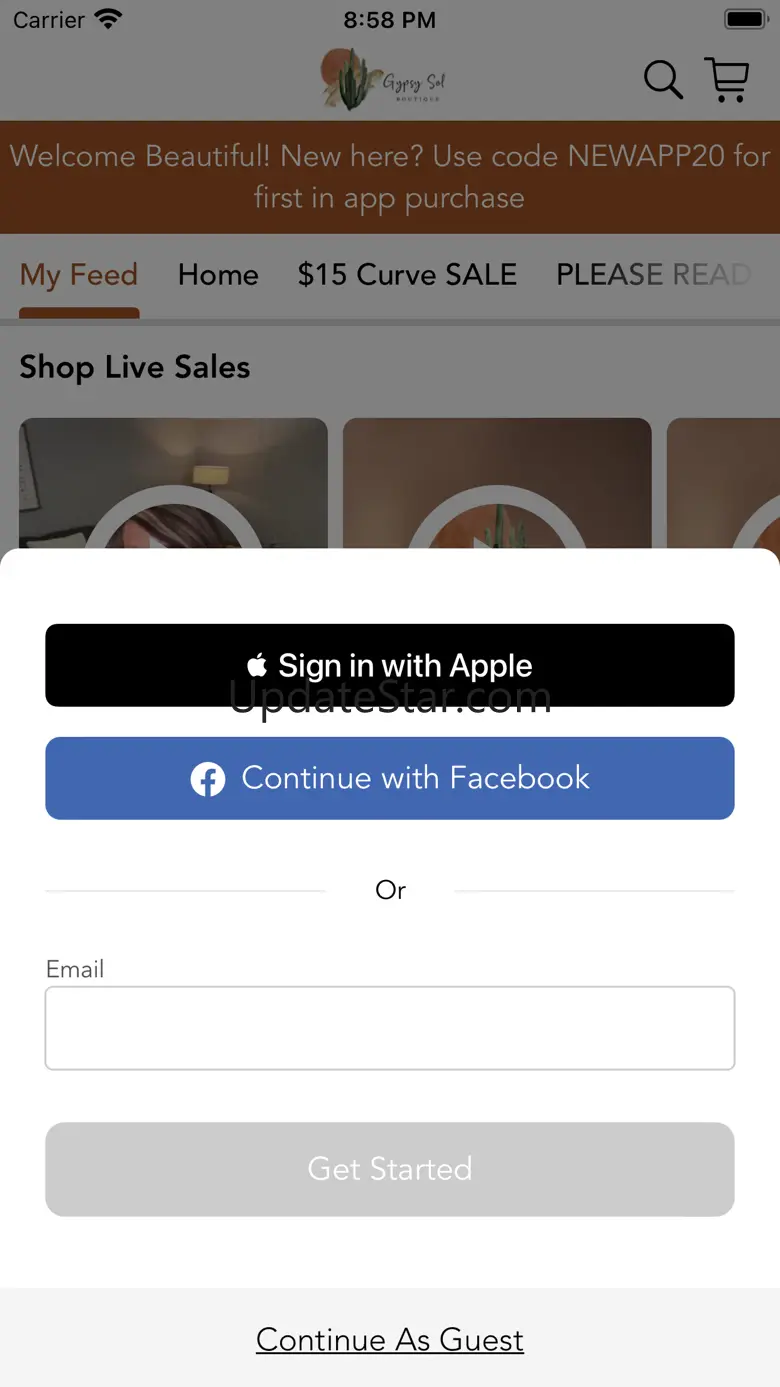Sign in with Apple
780x1387 pixels.
[x=390, y=665]
